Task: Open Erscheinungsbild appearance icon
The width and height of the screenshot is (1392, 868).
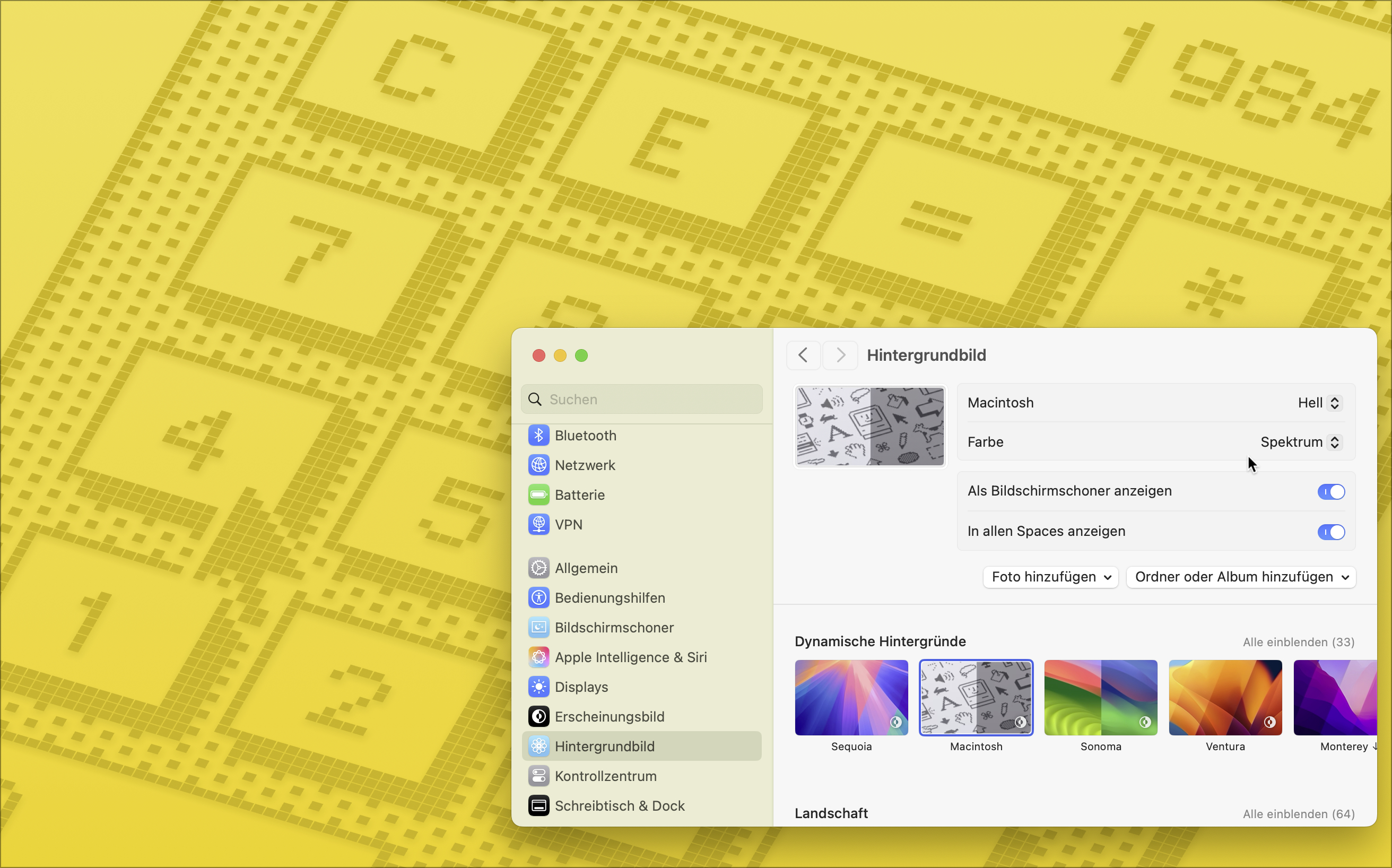Action: 538,716
